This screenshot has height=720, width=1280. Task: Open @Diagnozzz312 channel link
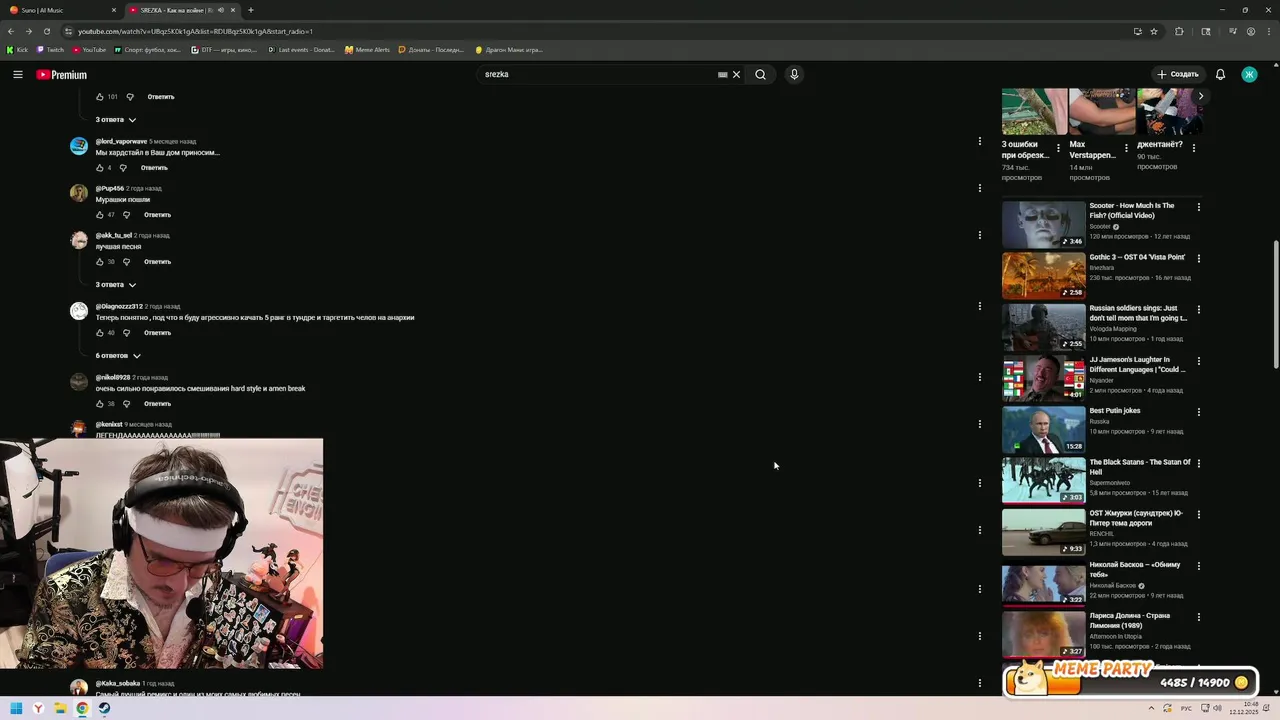(119, 306)
